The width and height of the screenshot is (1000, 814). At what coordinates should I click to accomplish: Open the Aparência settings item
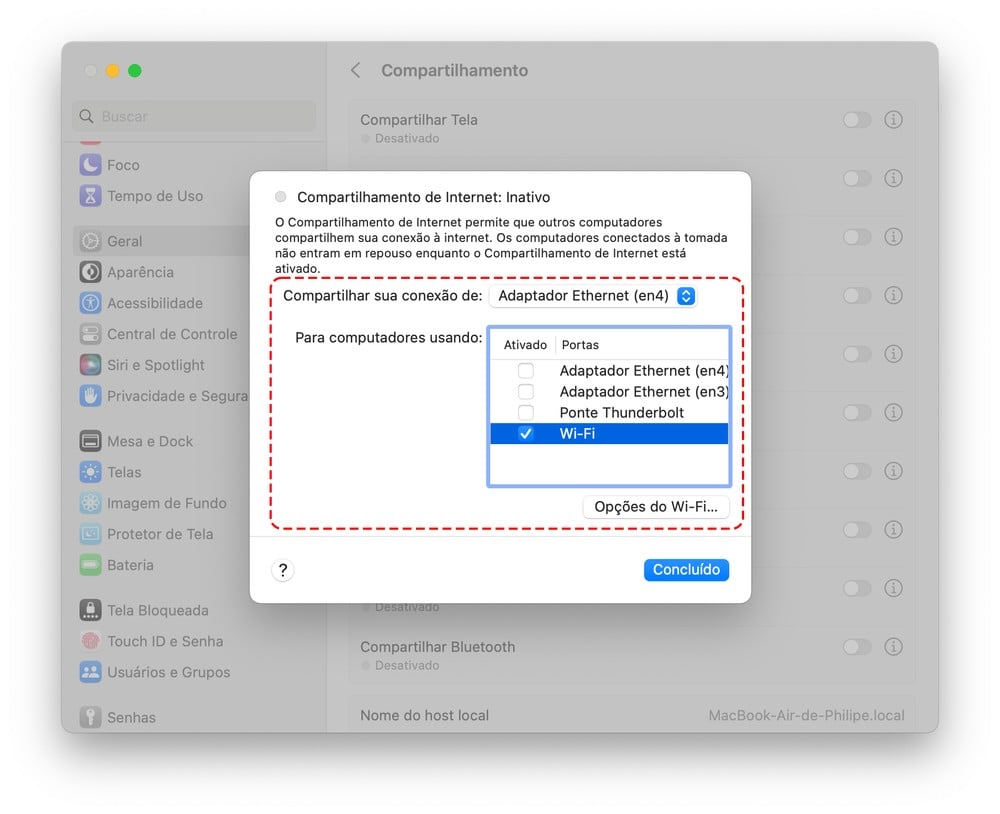(x=140, y=272)
